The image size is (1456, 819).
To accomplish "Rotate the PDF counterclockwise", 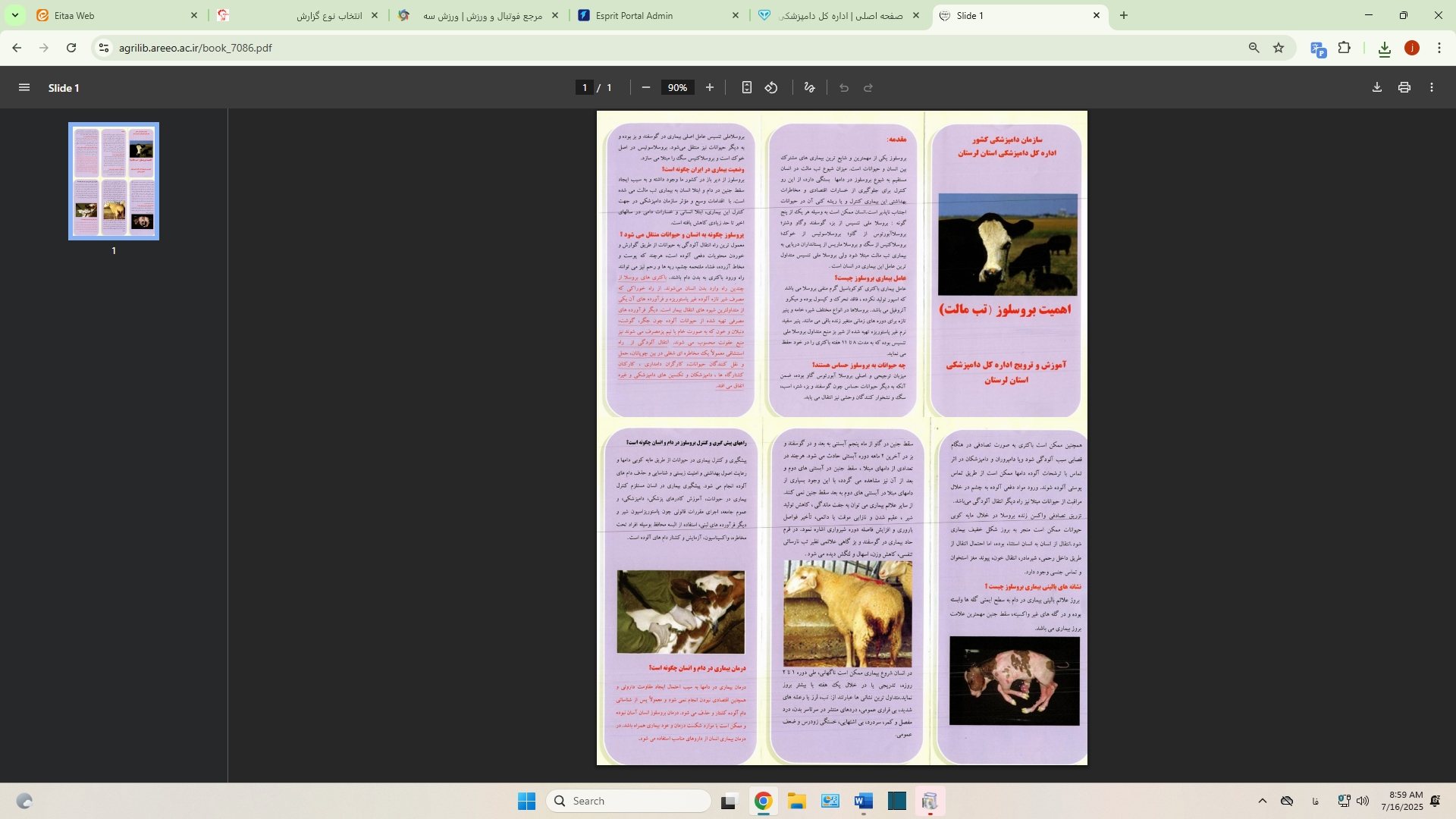I will pos(771,88).
